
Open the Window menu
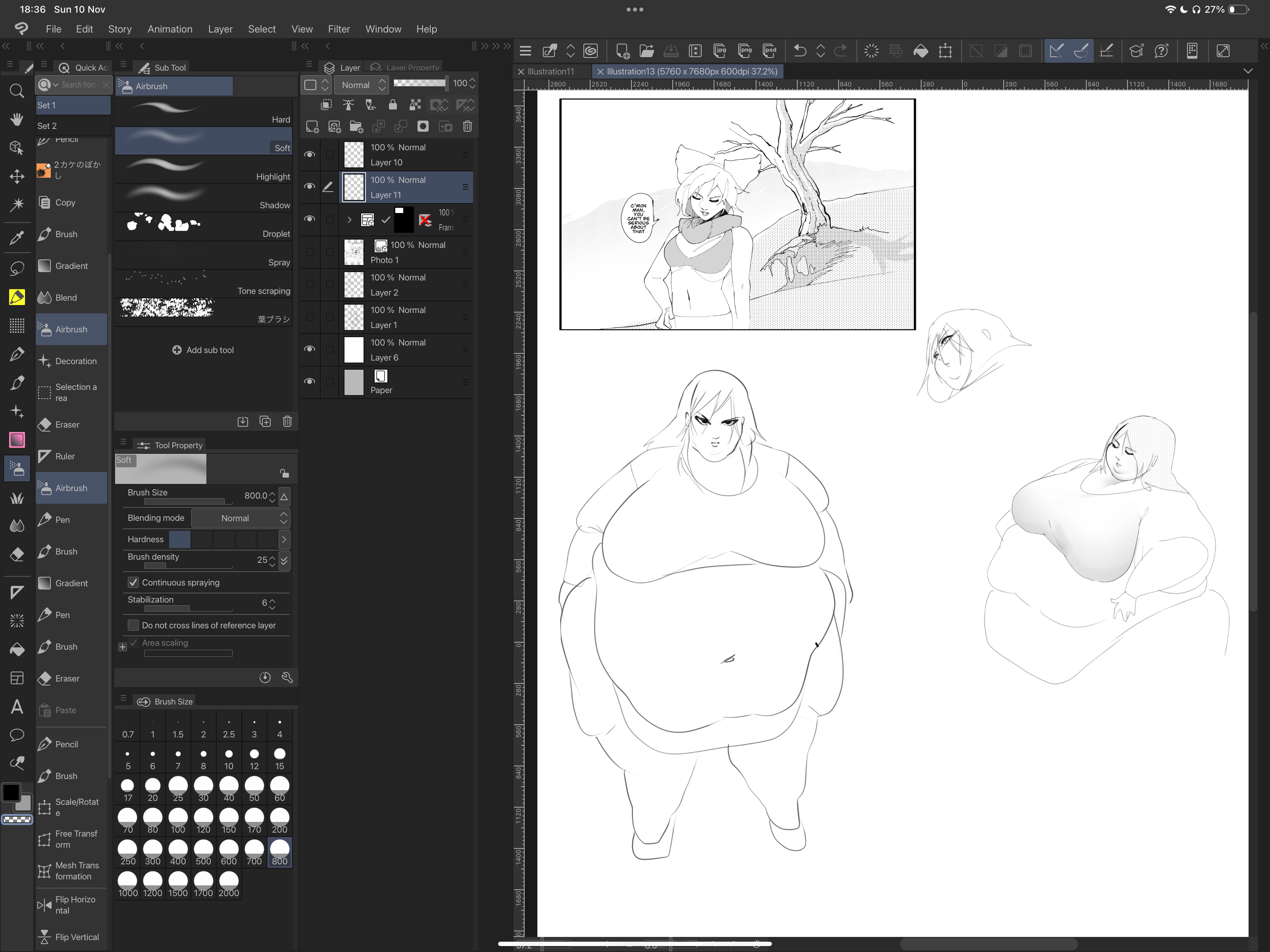[x=383, y=29]
